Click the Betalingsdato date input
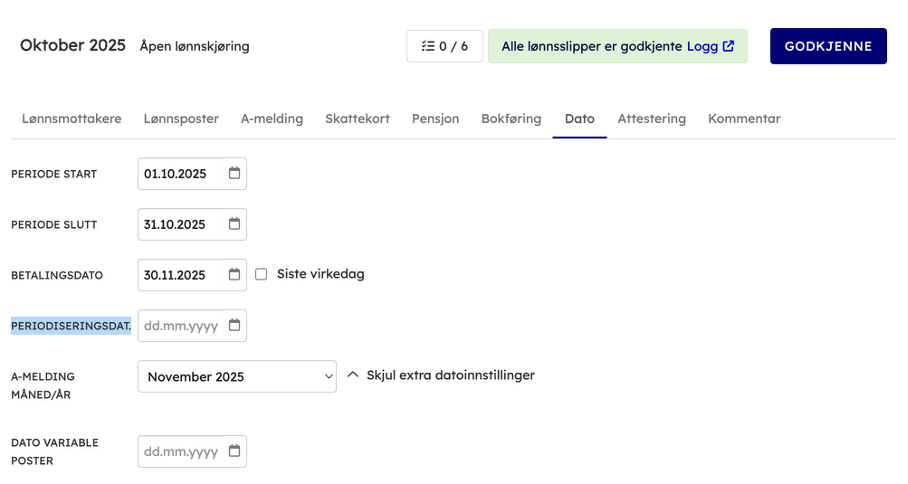908x484 pixels. point(182,274)
